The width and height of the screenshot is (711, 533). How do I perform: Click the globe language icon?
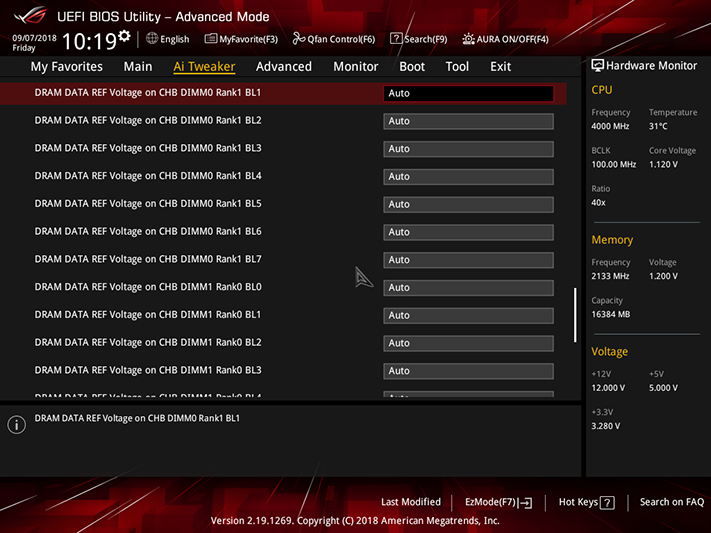click(x=152, y=39)
